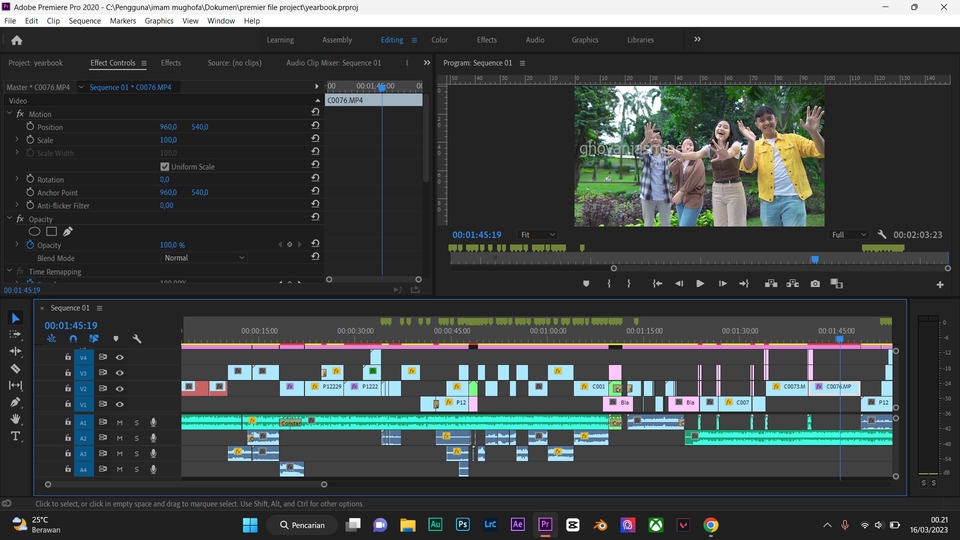Screen dimensions: 960x540
Task: Toggle Uniform Scale checkbox
Action: click(x=164, y=167)
